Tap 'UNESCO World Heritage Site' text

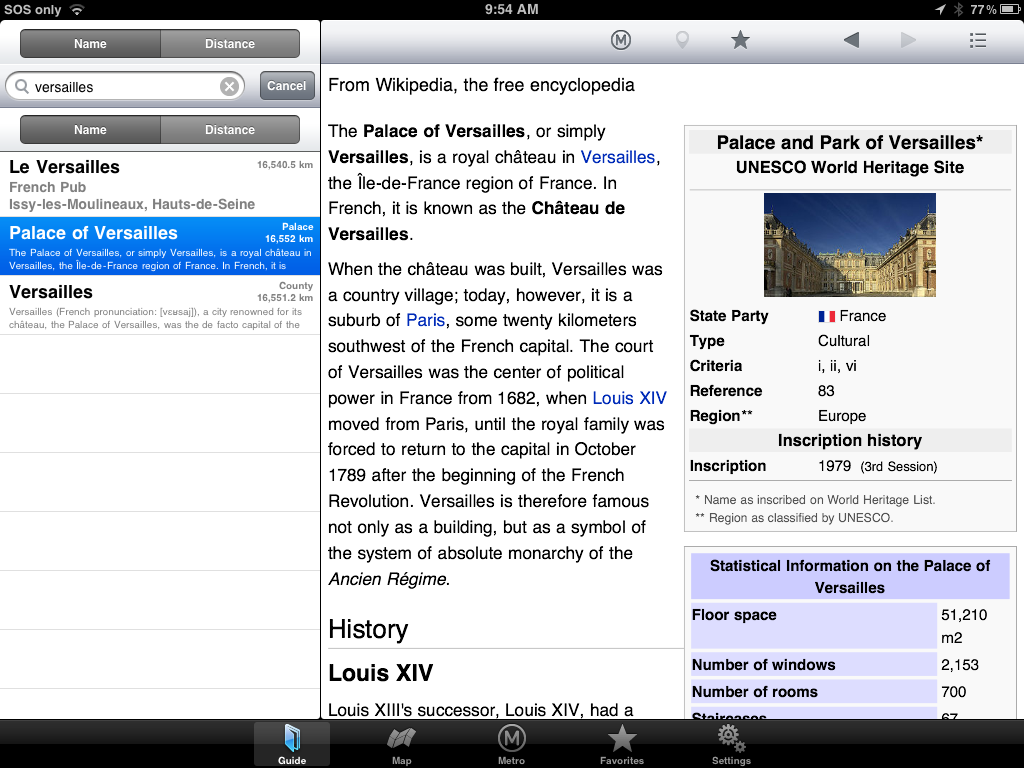click(850, 167)
